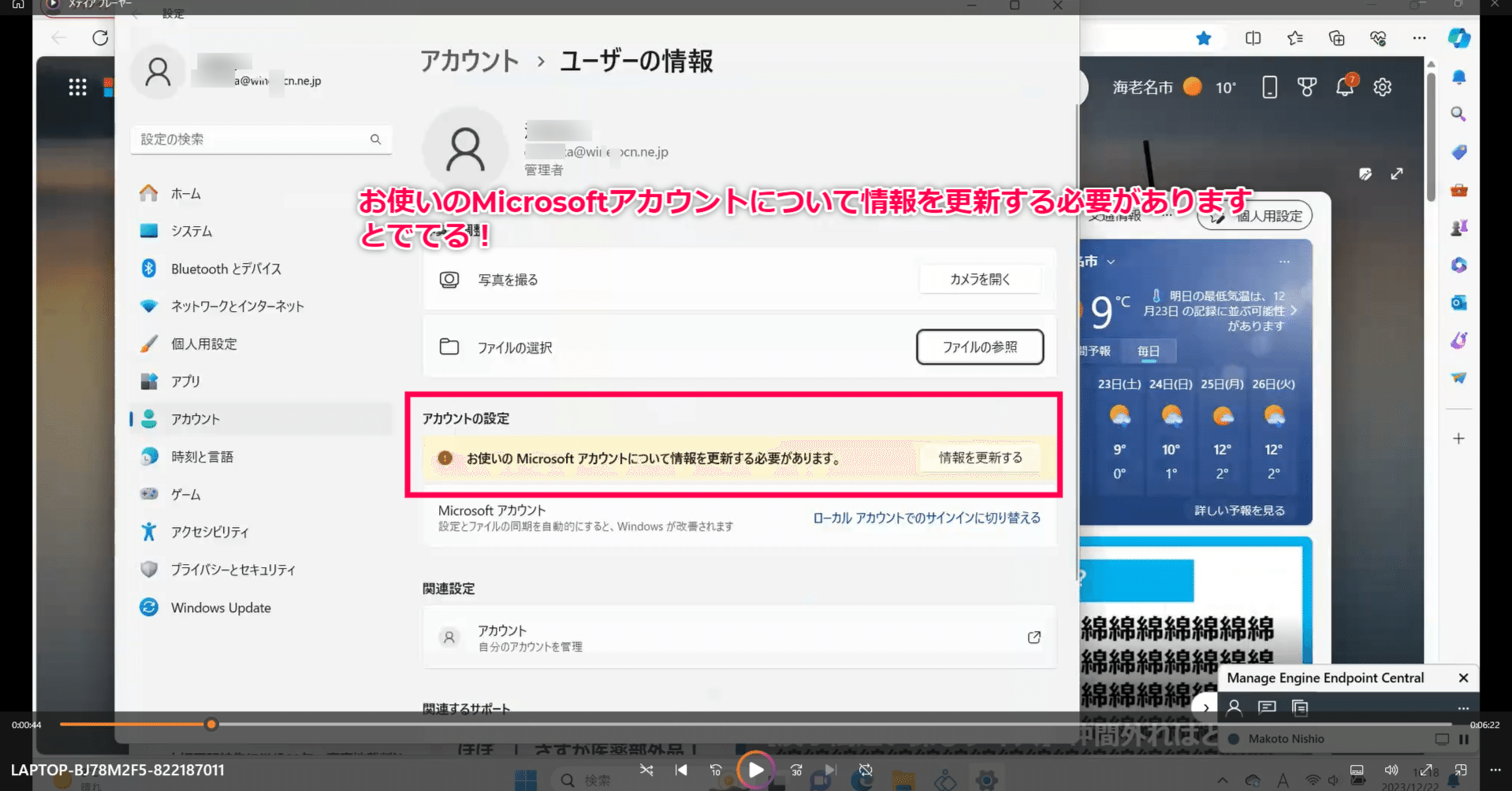Open the Edge sidebar search icon

click(x=1458, y=114)
